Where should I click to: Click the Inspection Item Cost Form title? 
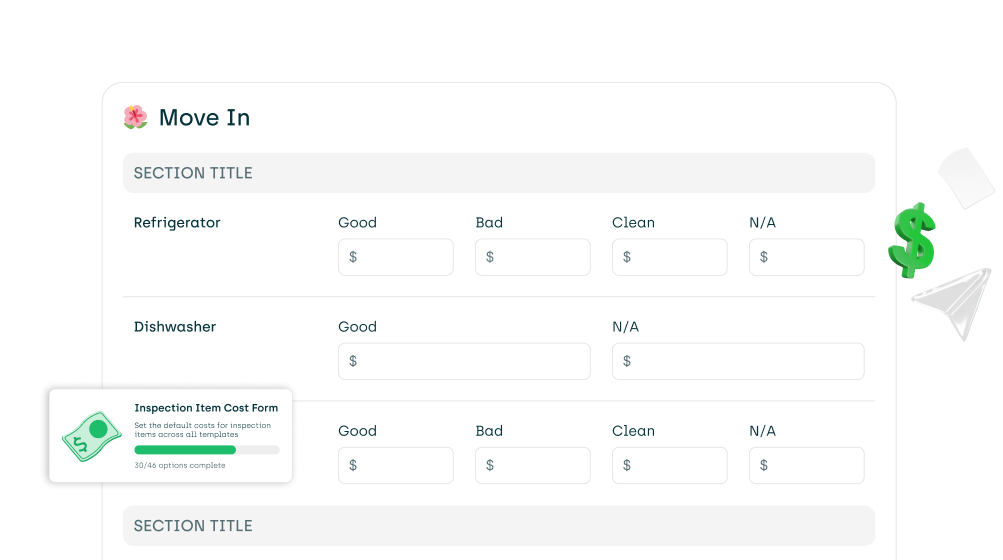click(x=206, y=408)
